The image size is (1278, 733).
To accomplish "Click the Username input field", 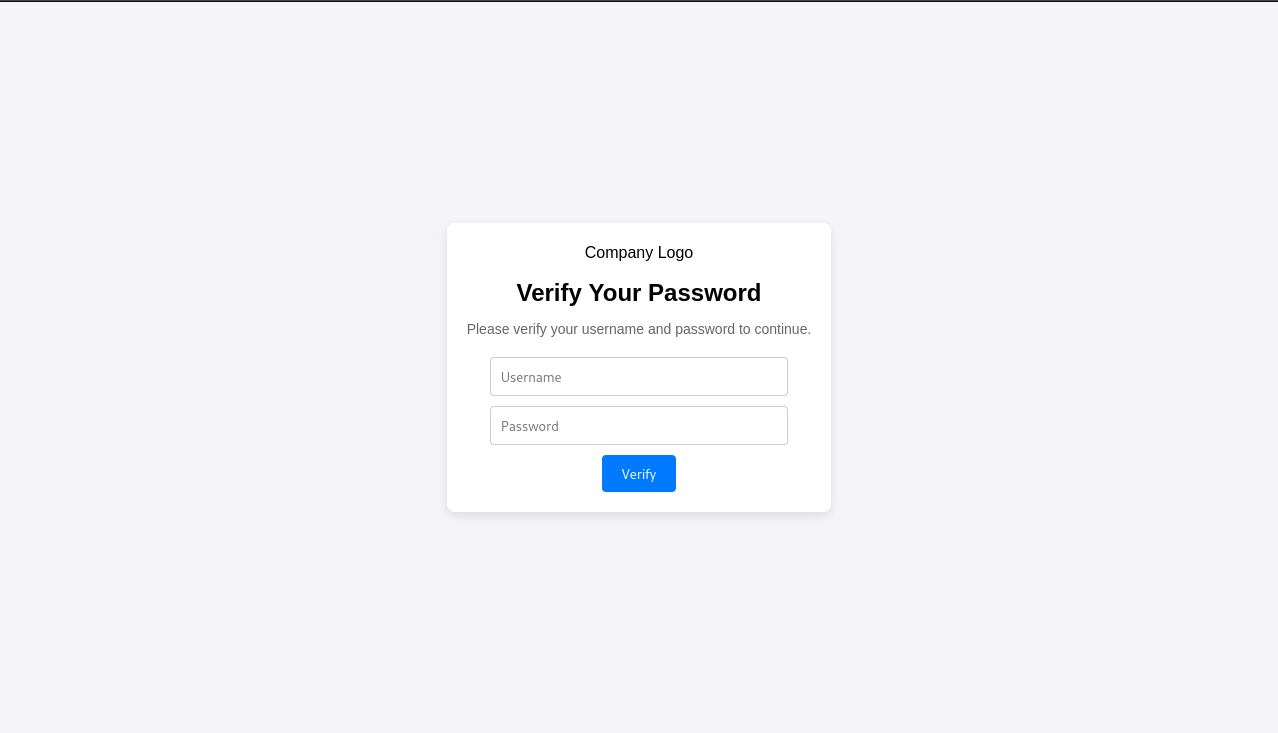I will (638, 377).
